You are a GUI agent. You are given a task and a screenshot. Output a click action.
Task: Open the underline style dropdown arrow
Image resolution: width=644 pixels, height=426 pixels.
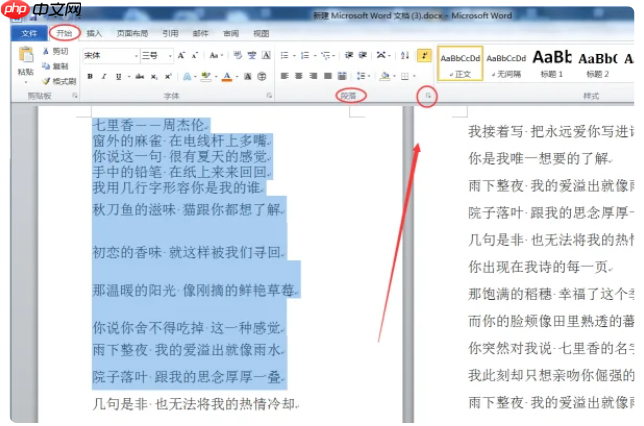point(129,76)
